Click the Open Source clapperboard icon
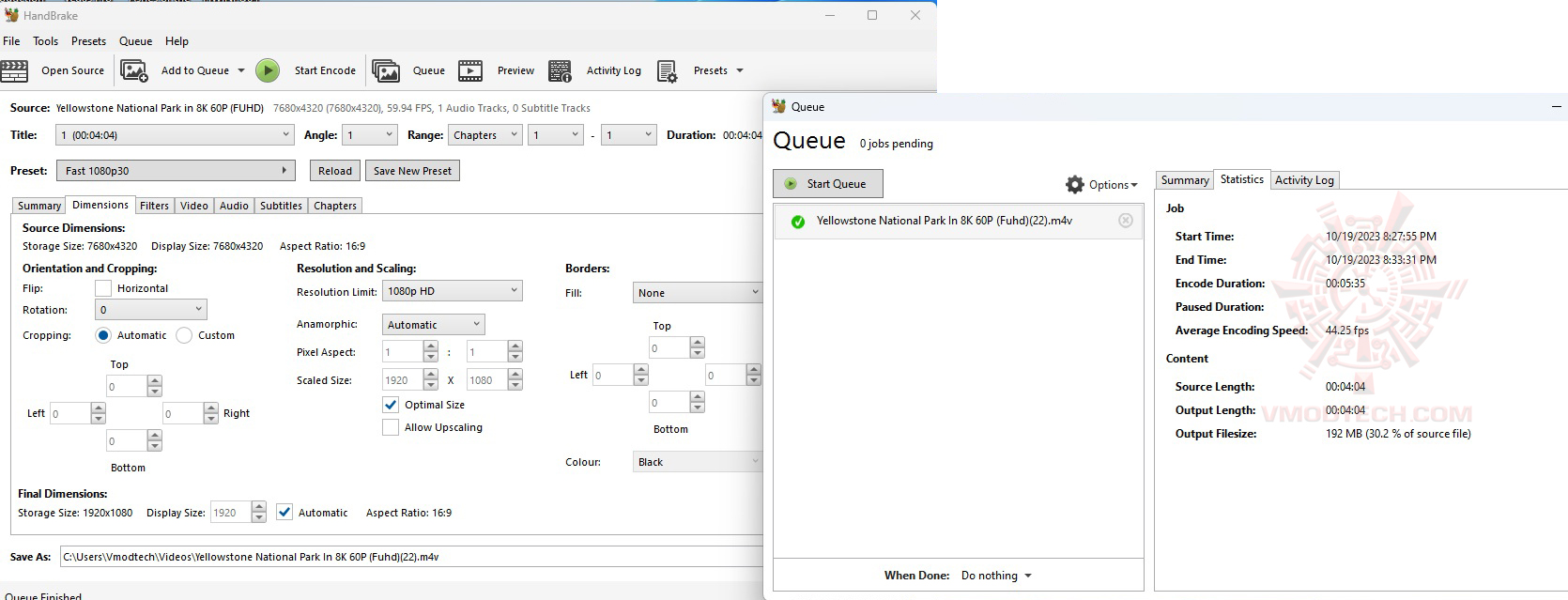 pyautogui.click(x=15, y=70)
